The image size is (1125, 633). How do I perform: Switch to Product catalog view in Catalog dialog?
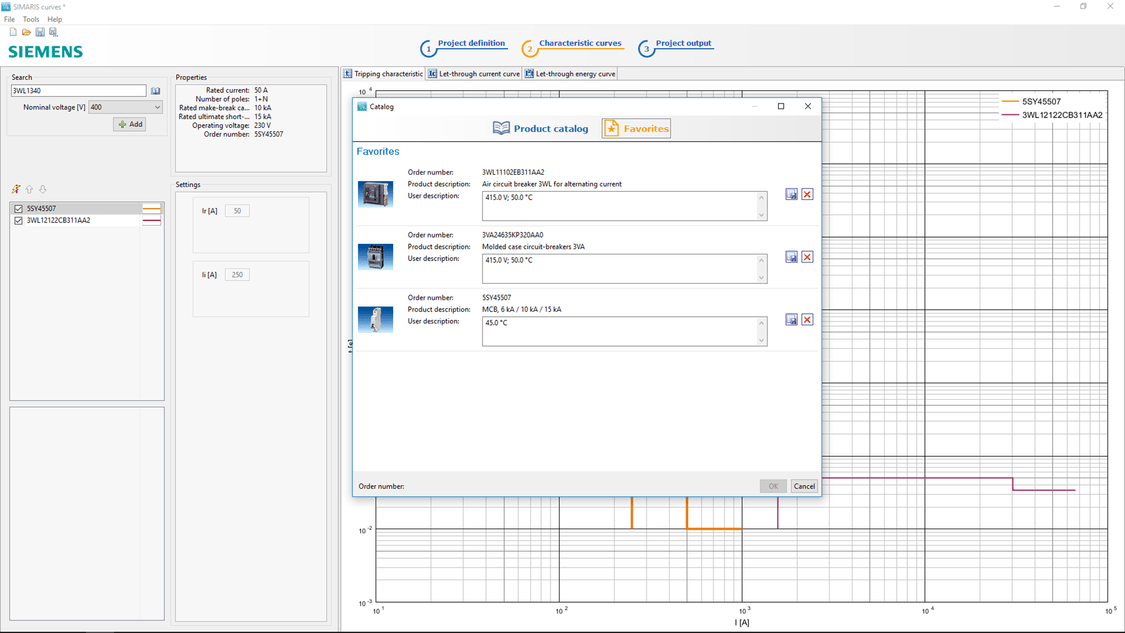[540, 128]
